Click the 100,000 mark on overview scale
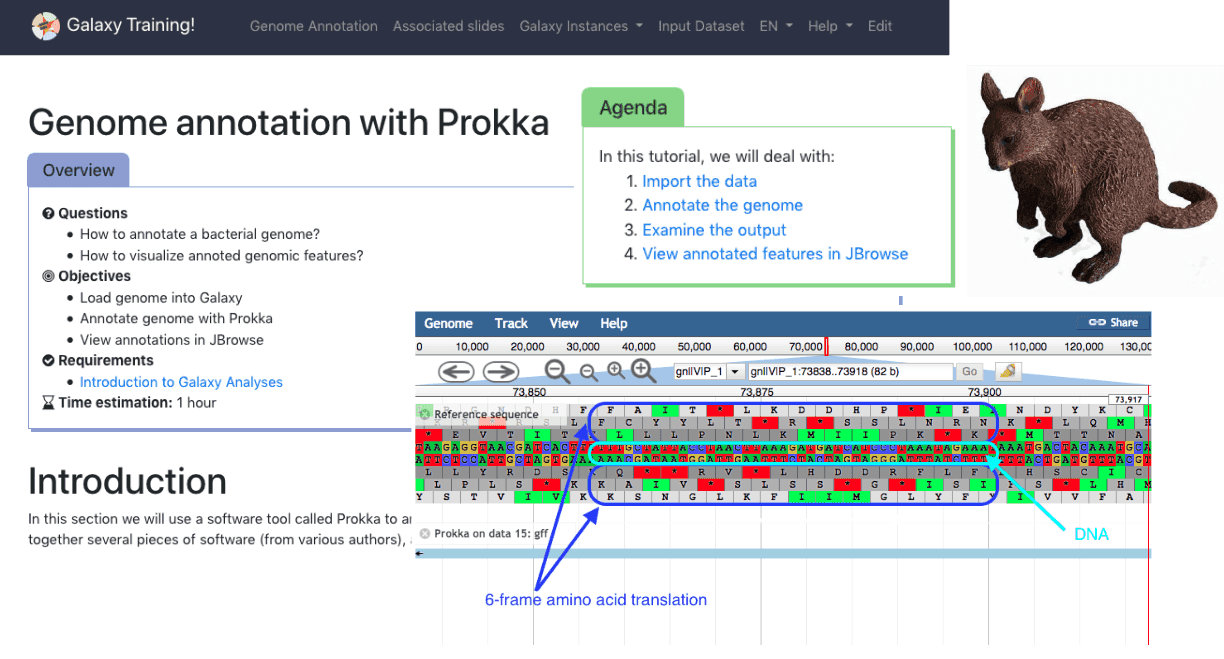This screenshot has width=1224, height=659. click(972, 347)
